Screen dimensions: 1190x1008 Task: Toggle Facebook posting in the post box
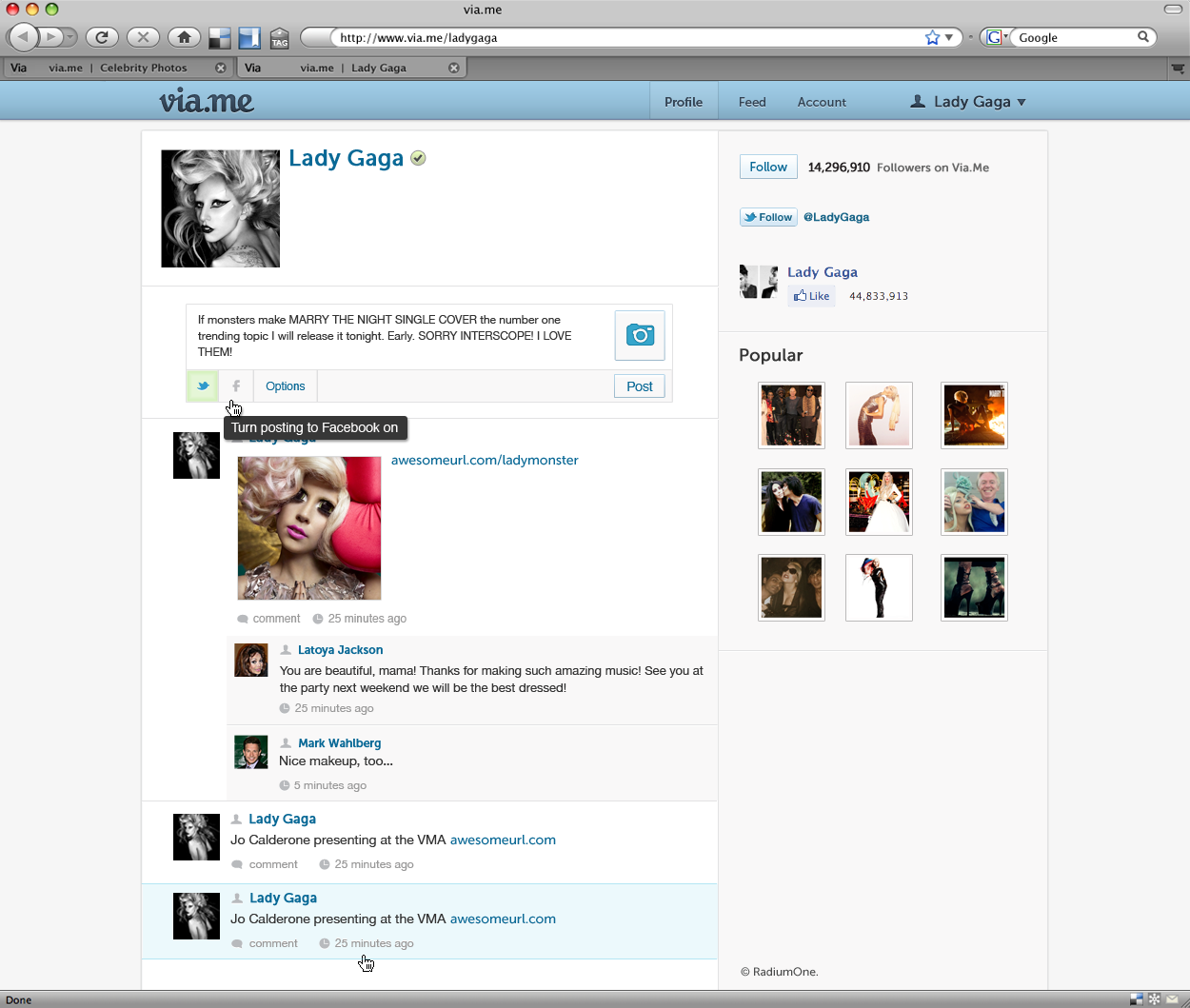(x=236, y=386)
